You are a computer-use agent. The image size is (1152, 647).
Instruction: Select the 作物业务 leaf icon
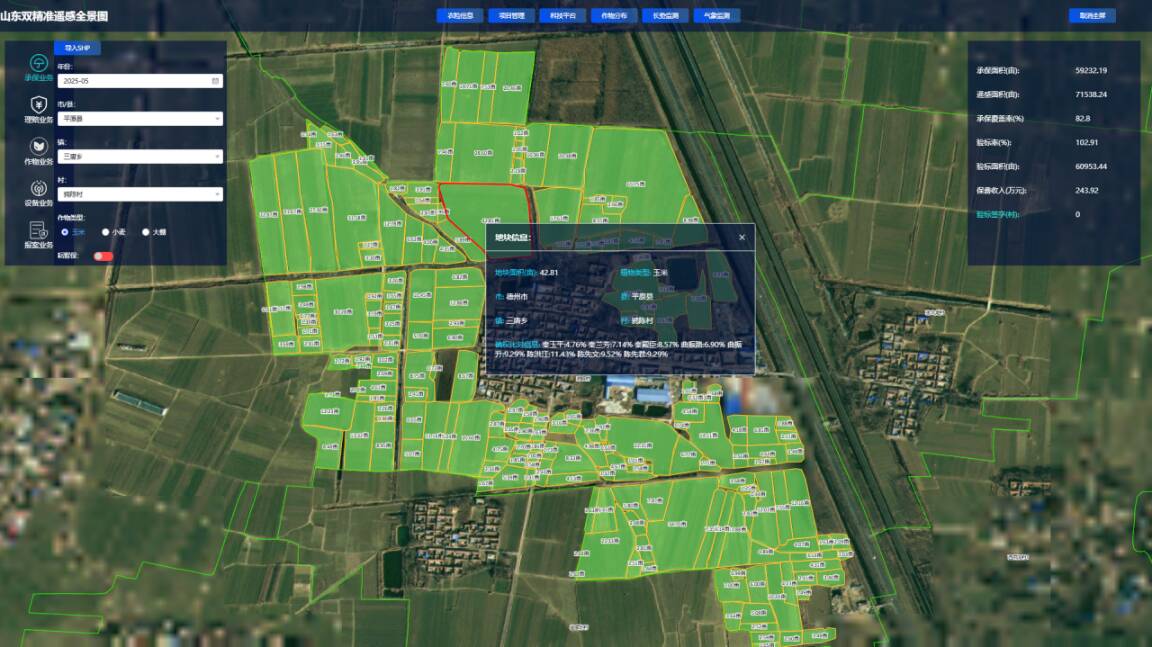(38, 146)
